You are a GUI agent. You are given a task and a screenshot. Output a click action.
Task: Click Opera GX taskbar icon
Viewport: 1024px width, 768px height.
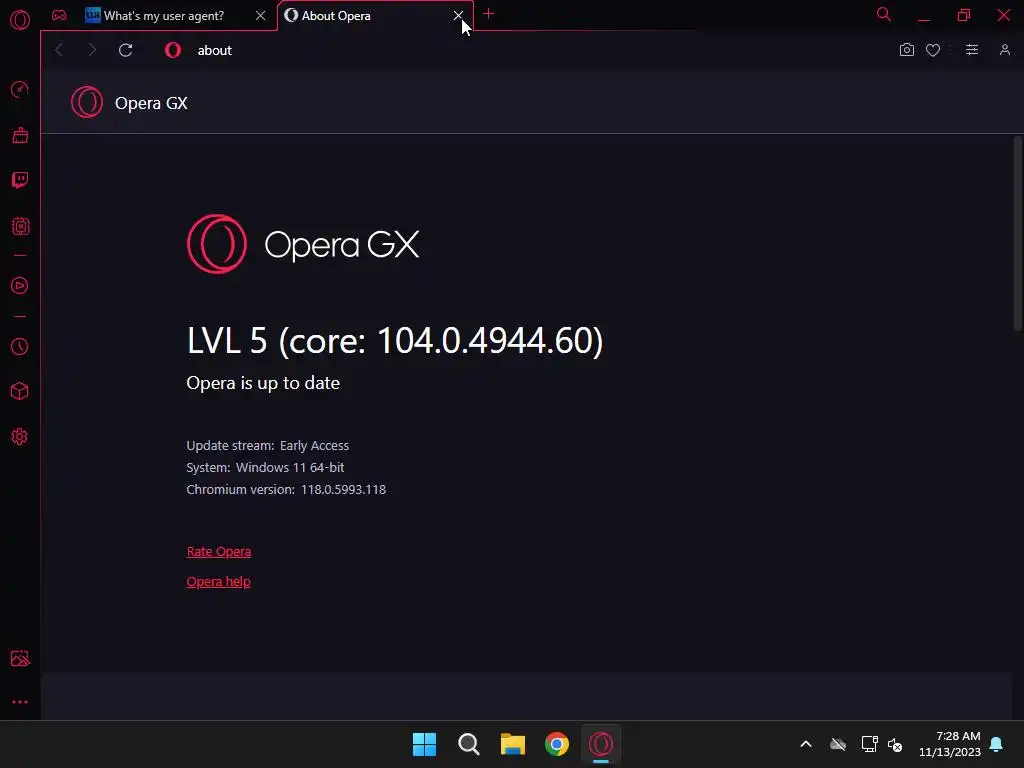point(601,744)
